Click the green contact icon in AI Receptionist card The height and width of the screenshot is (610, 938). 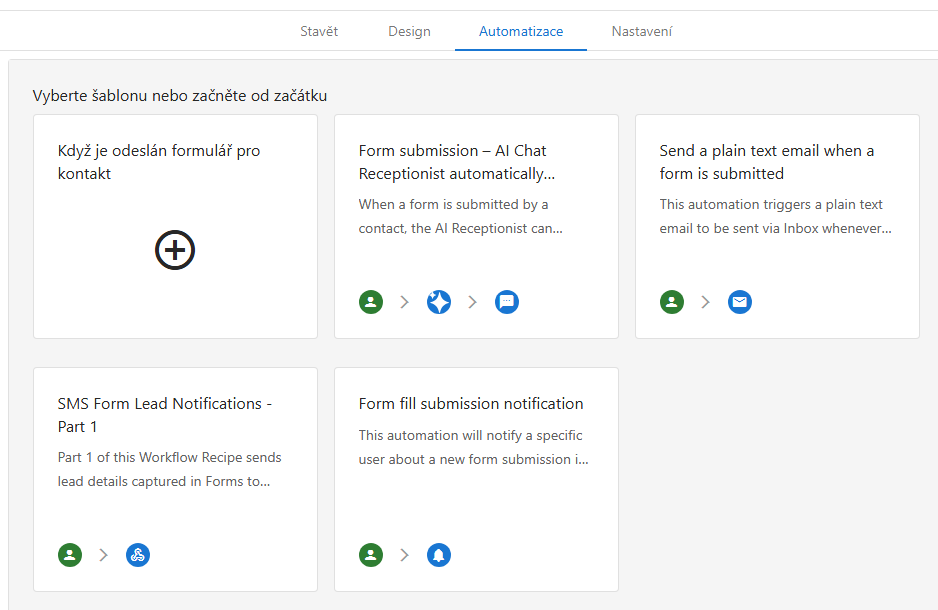click(371, 302)
